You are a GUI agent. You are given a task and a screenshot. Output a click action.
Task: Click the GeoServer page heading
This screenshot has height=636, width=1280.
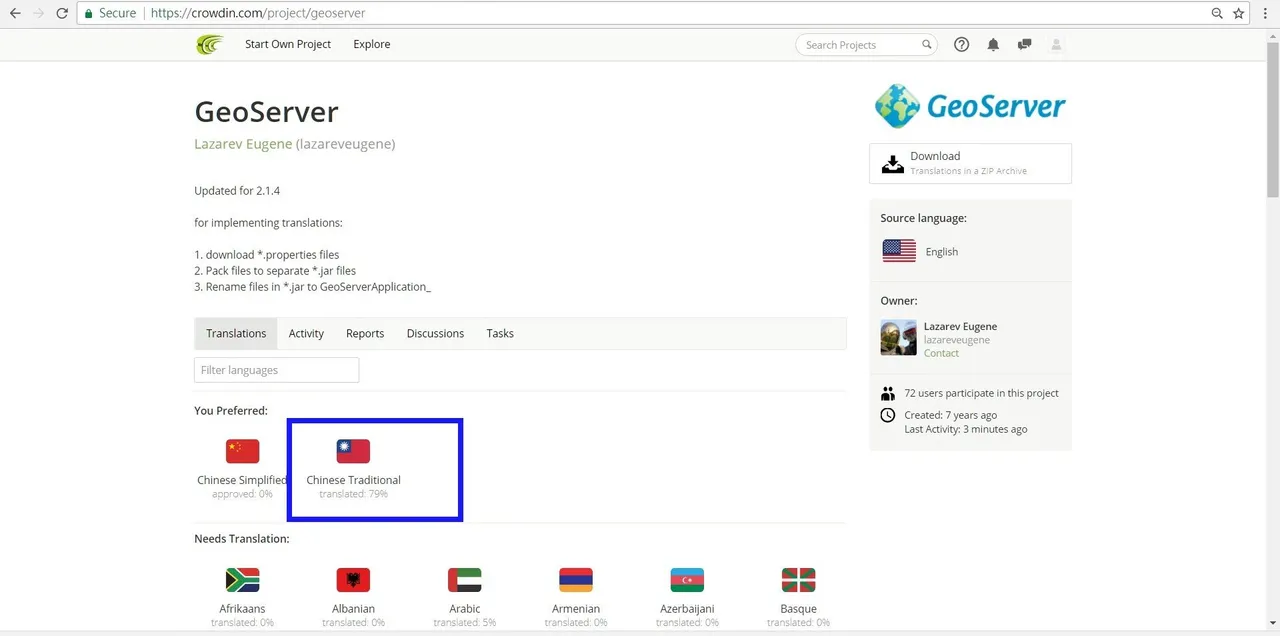coord(266,111)
